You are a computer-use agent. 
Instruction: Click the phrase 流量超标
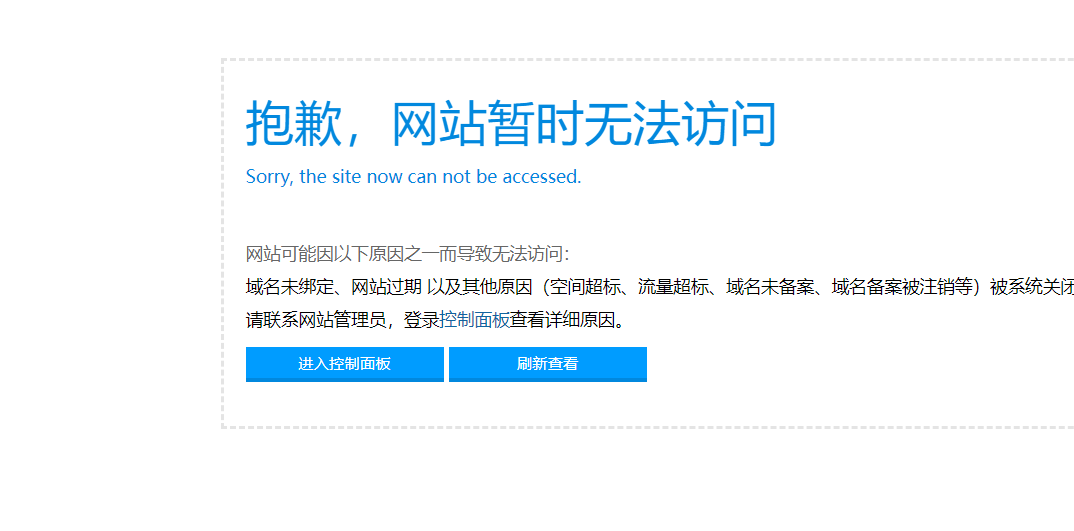[x=674, y=287]
